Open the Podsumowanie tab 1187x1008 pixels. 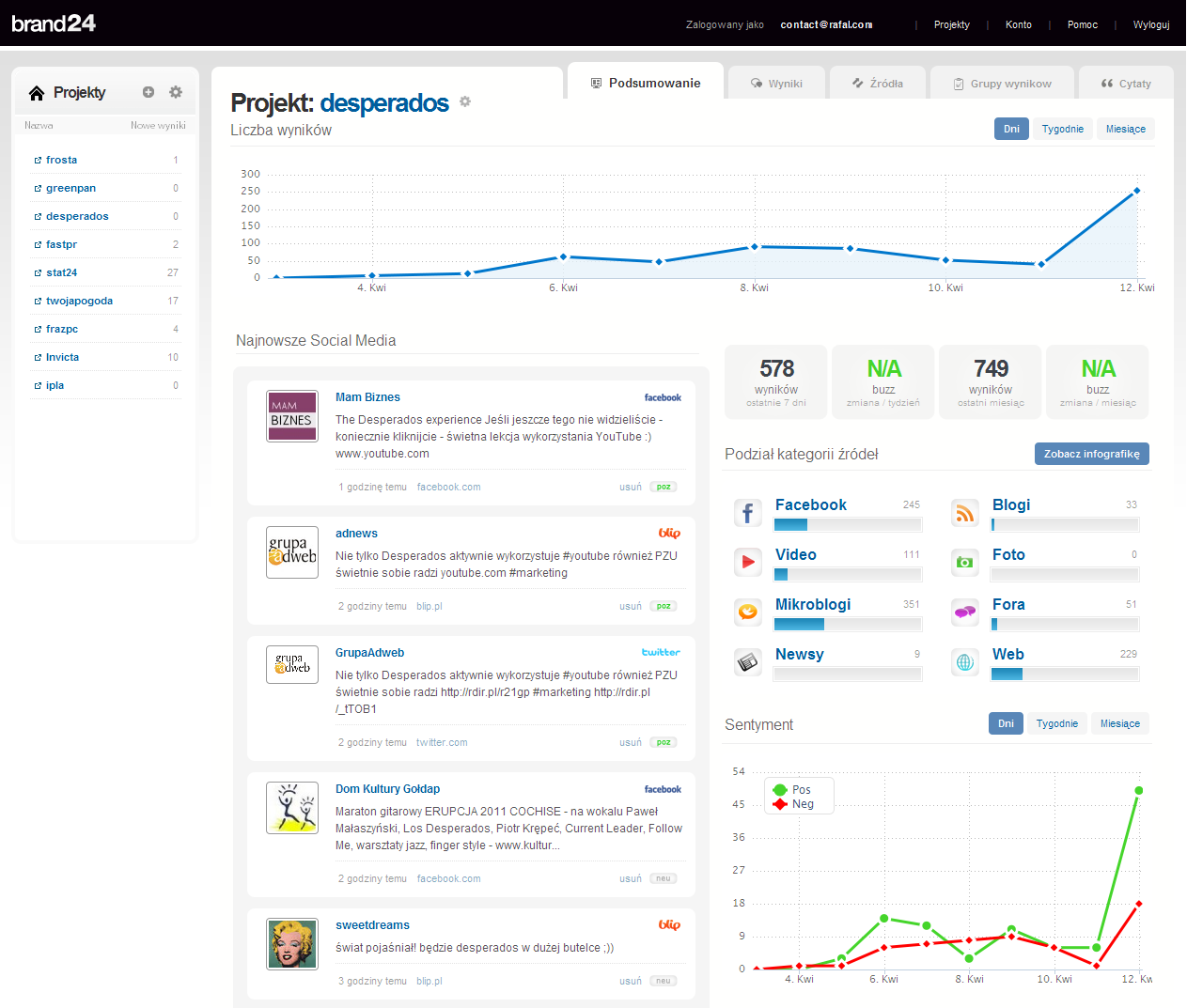tap(646, 83)
